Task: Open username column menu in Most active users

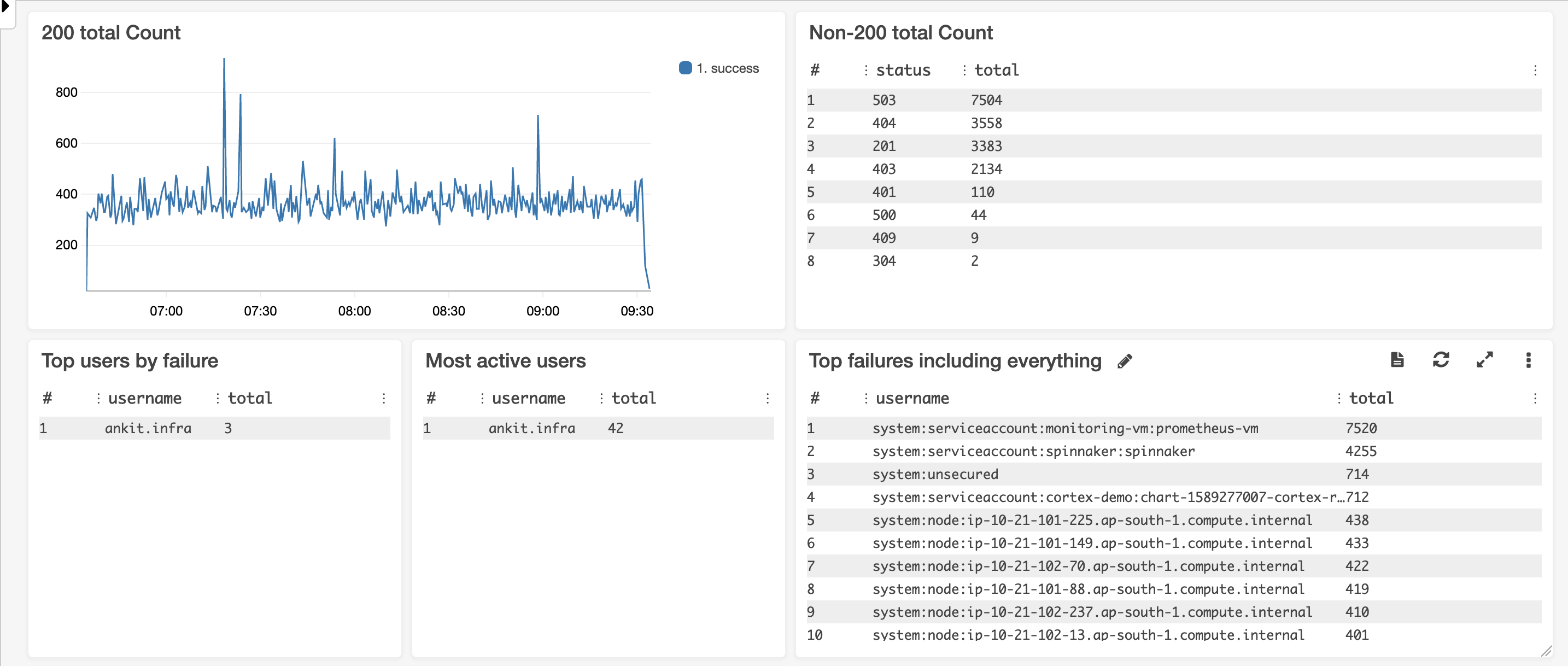Action: click(x=482, y=398)
